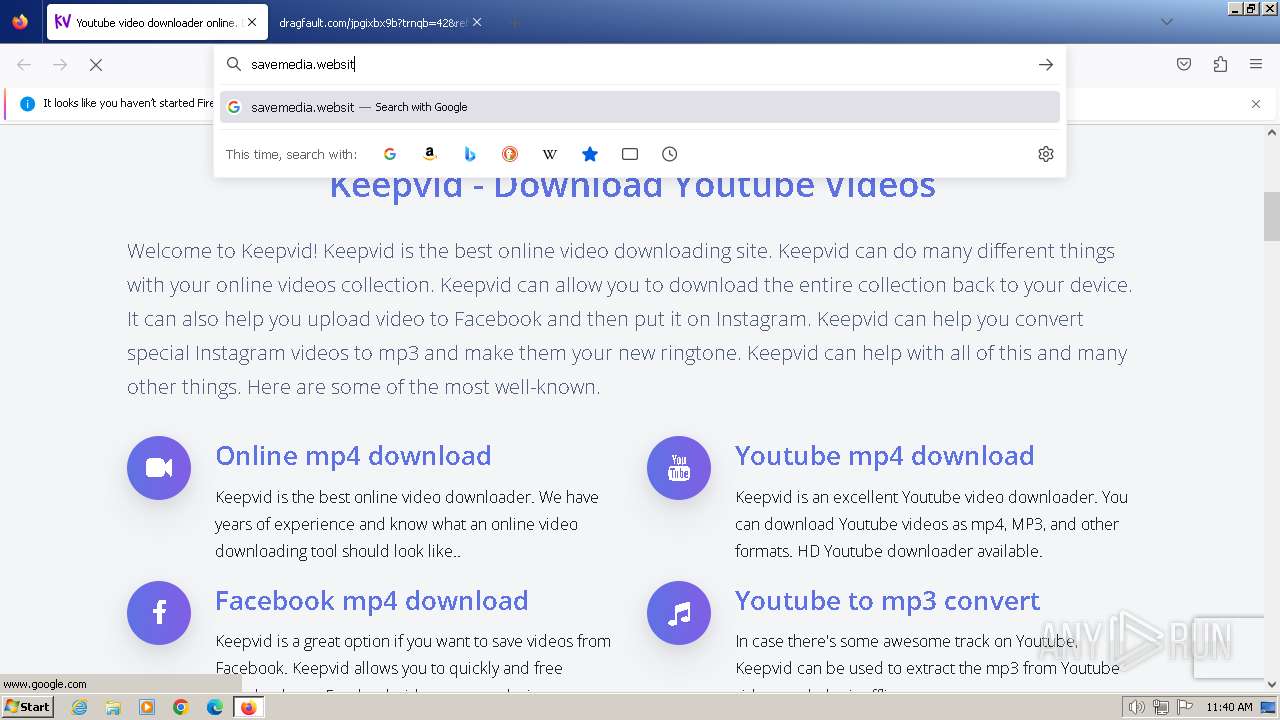This screenshot has width=1280, height=720.
Task: Search with Amazon engine icon
Action: (x=430, y=154)
